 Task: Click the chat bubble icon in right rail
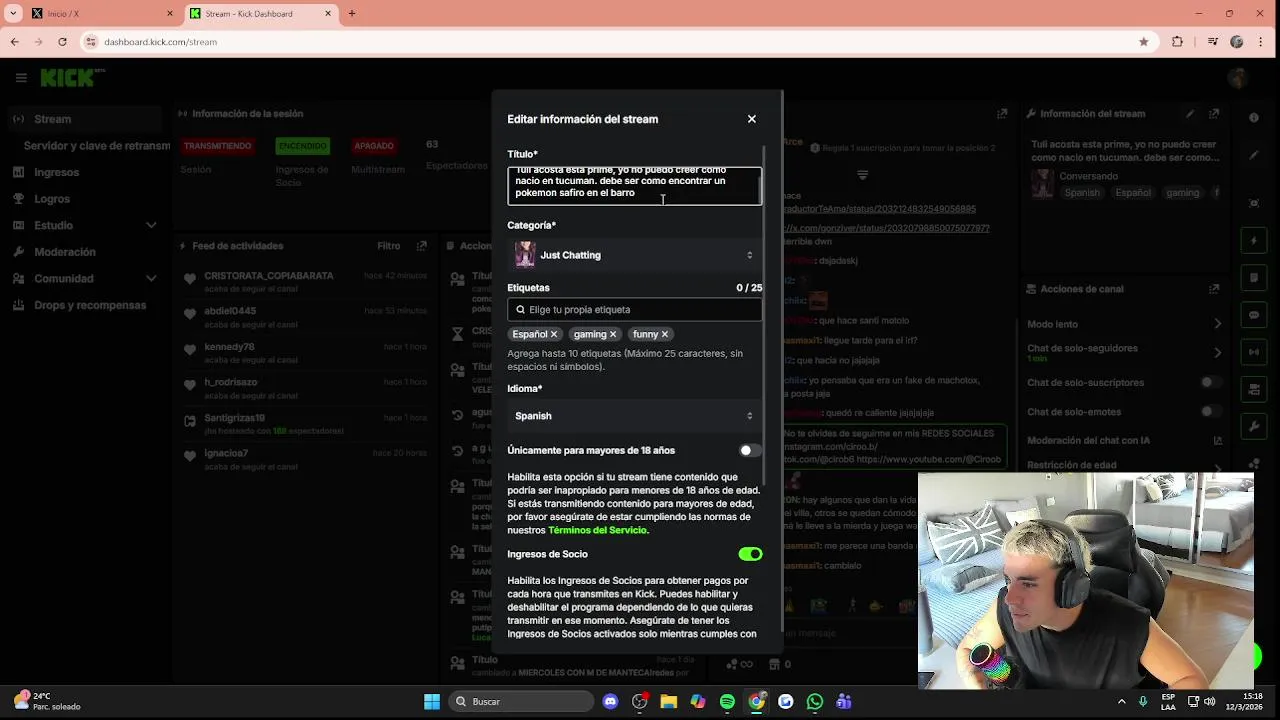tap(1254, 315)
